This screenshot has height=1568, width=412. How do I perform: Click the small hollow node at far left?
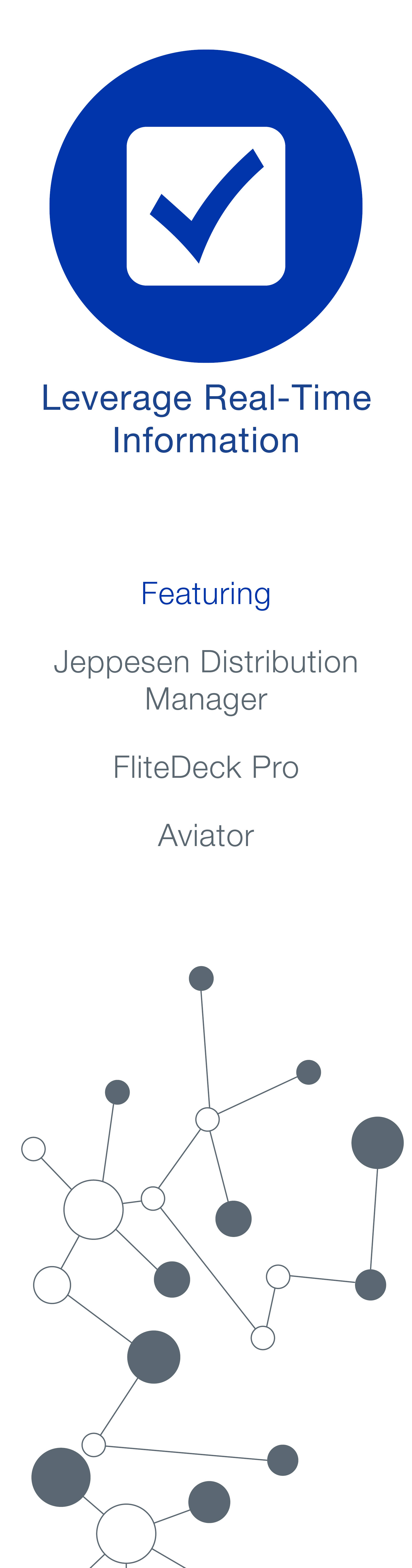(x=33, y=1149)
